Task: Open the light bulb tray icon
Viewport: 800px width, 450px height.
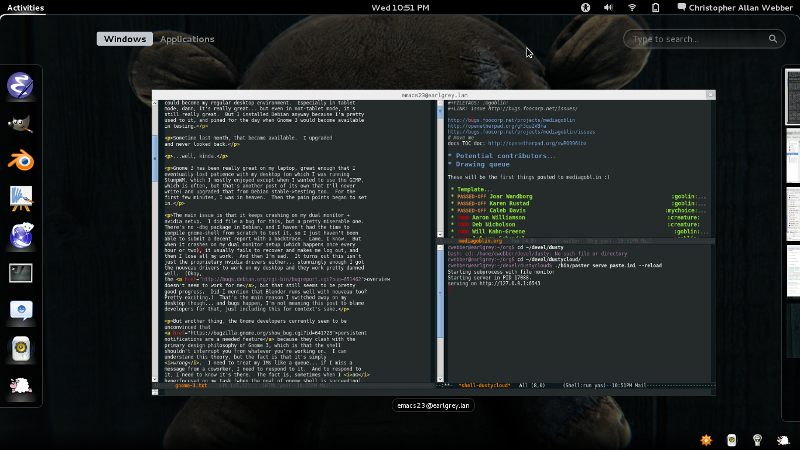Action: (757, 440)
